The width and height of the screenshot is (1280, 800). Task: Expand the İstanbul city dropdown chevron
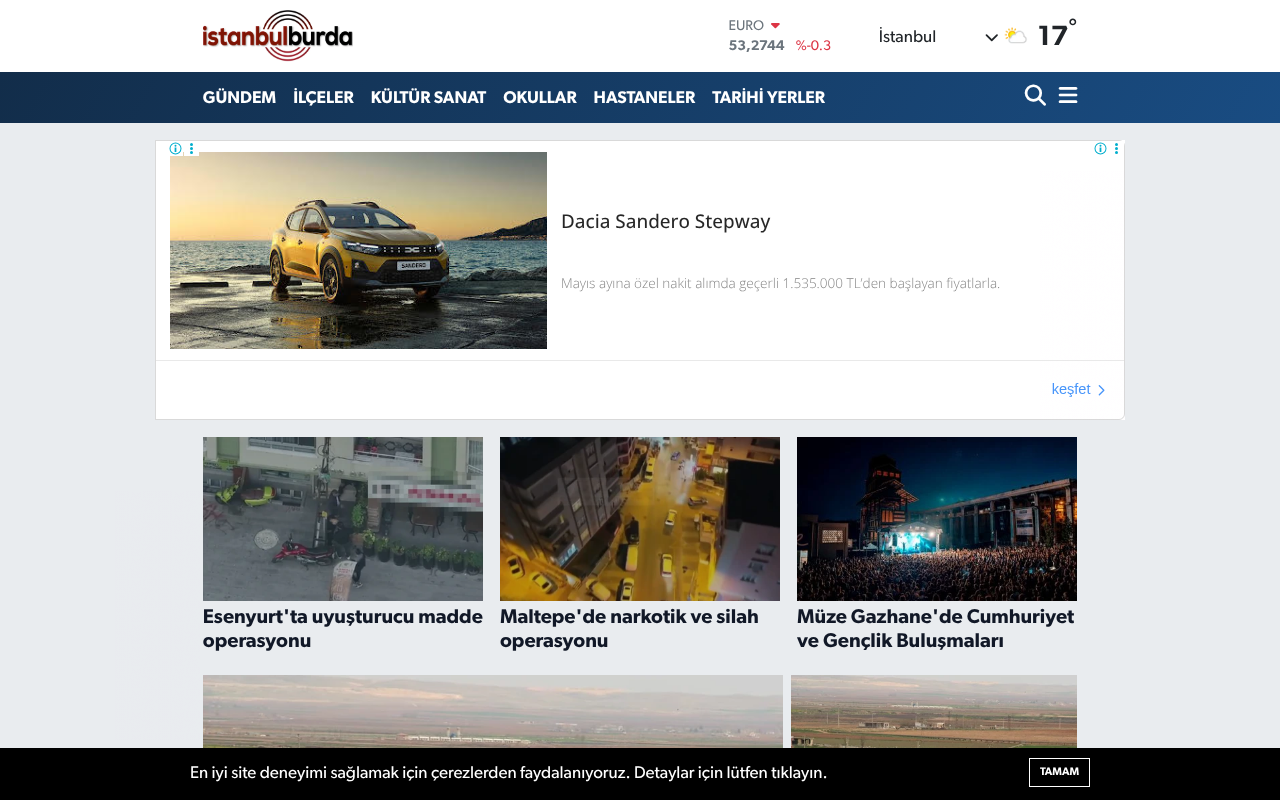coord(991,38)
